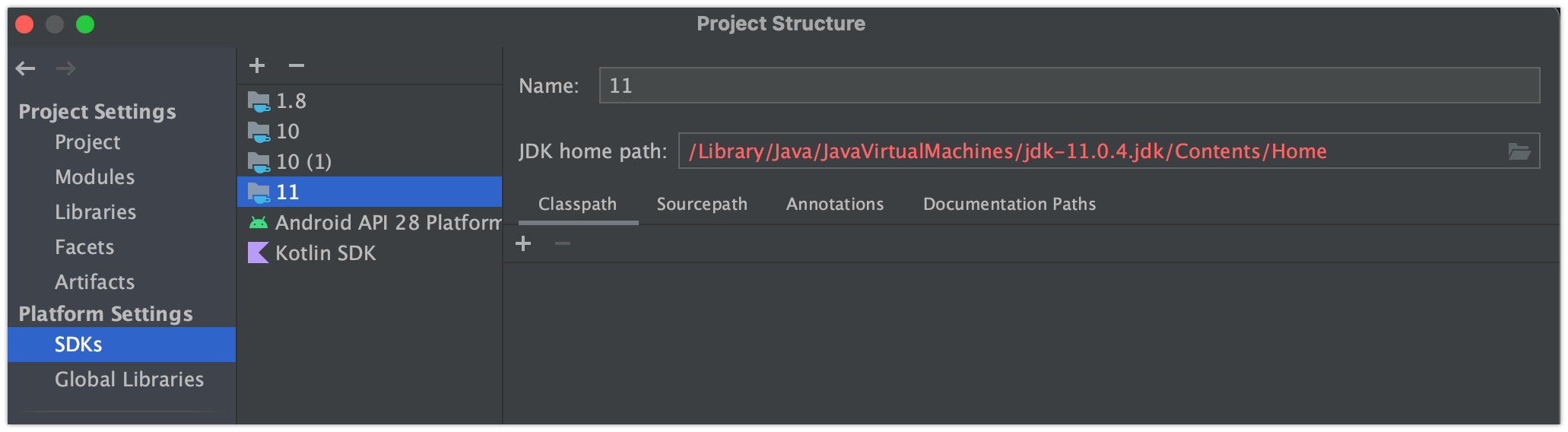Open the Modules settings section
This screenshot has height=432, width=1568.
(x=94, y=177)
